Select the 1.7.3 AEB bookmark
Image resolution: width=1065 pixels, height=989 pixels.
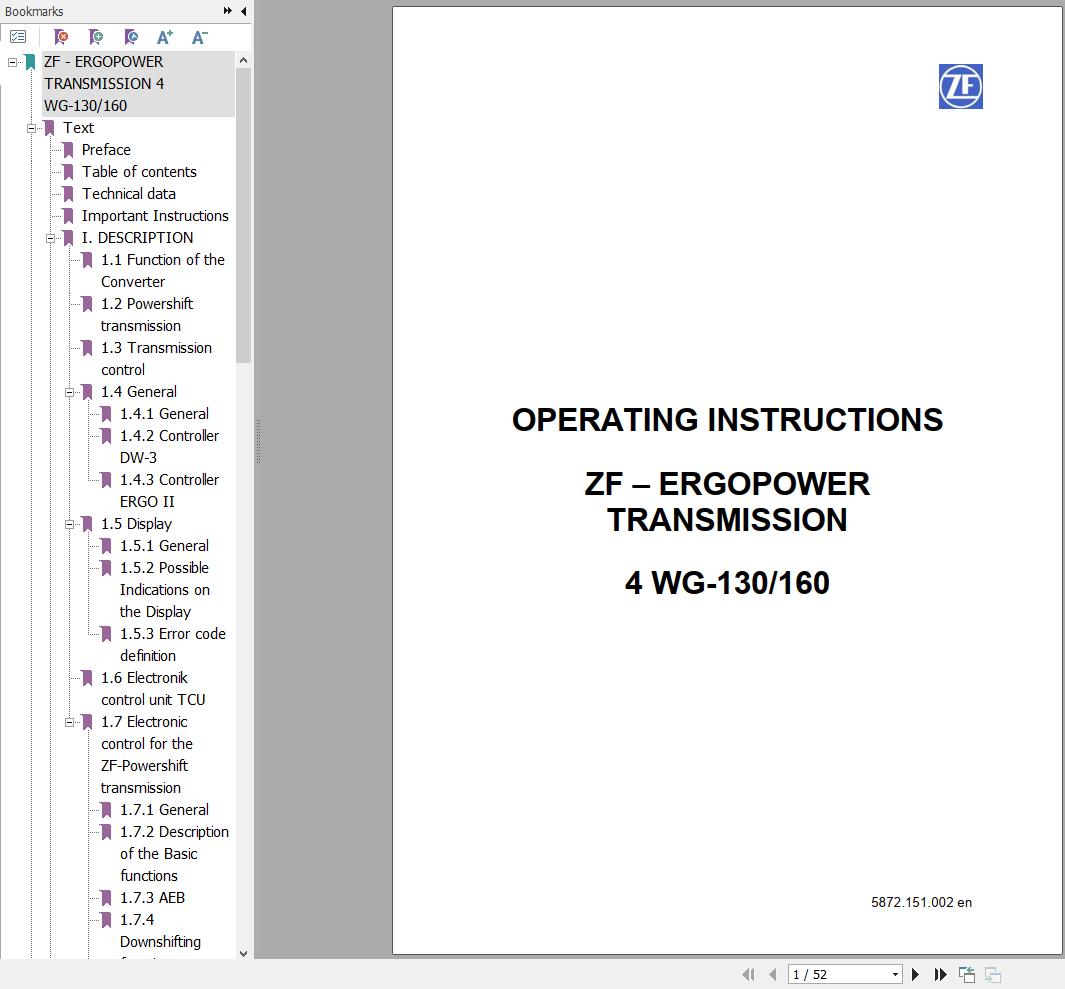[x=152, y=898]
